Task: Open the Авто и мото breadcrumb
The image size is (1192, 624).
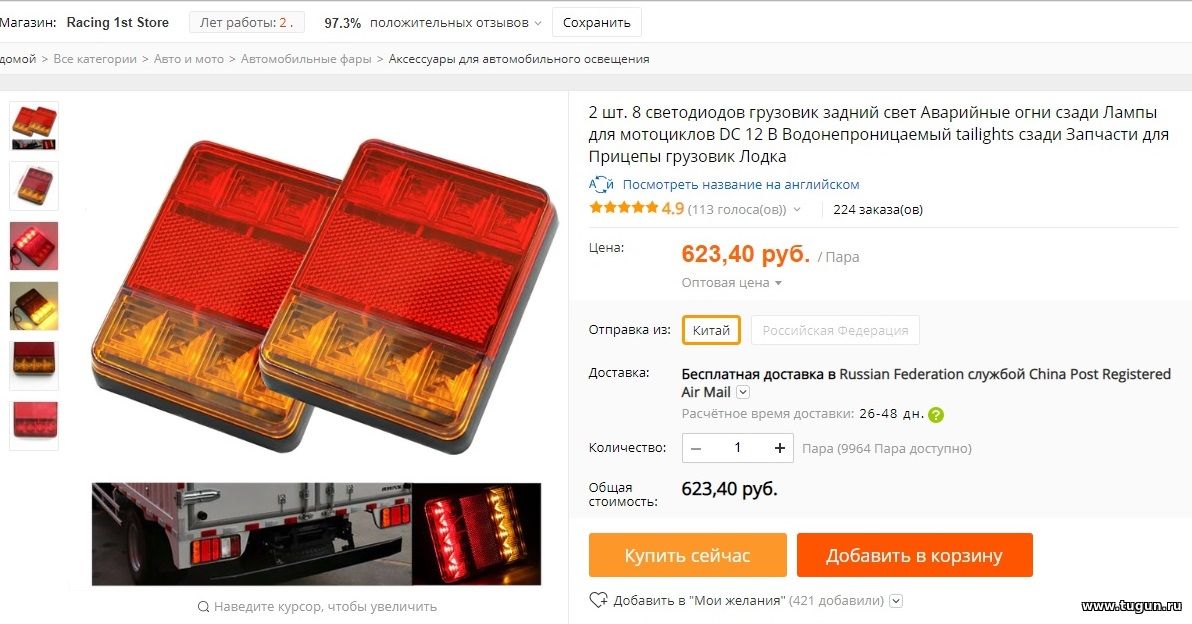Action: coord(189,59)
